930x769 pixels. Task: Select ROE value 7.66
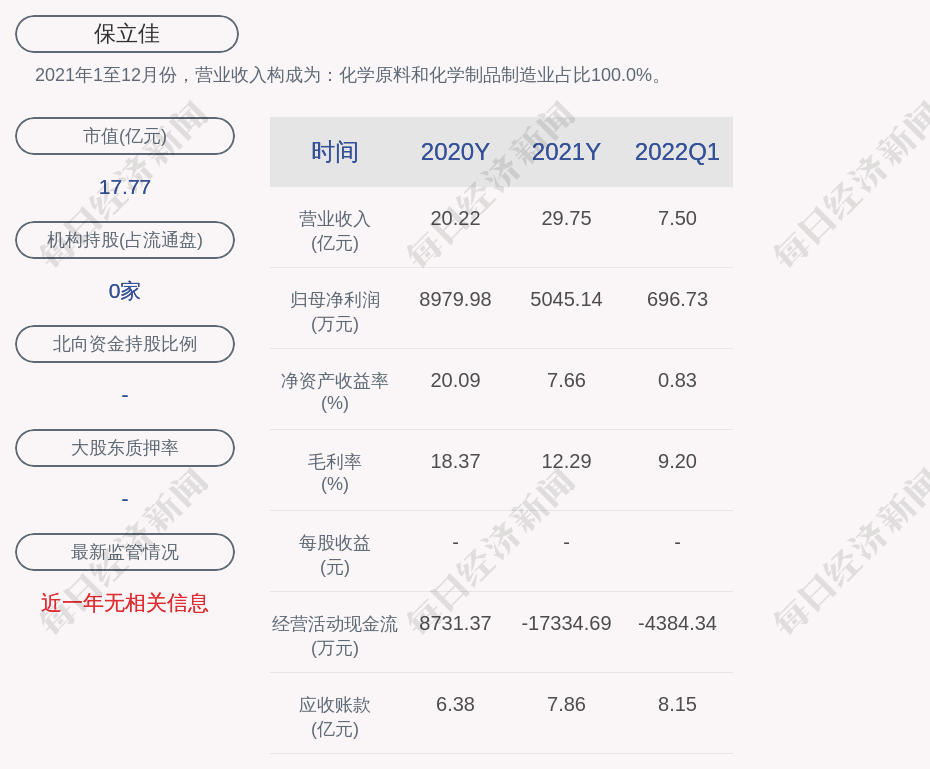[566, 380]
